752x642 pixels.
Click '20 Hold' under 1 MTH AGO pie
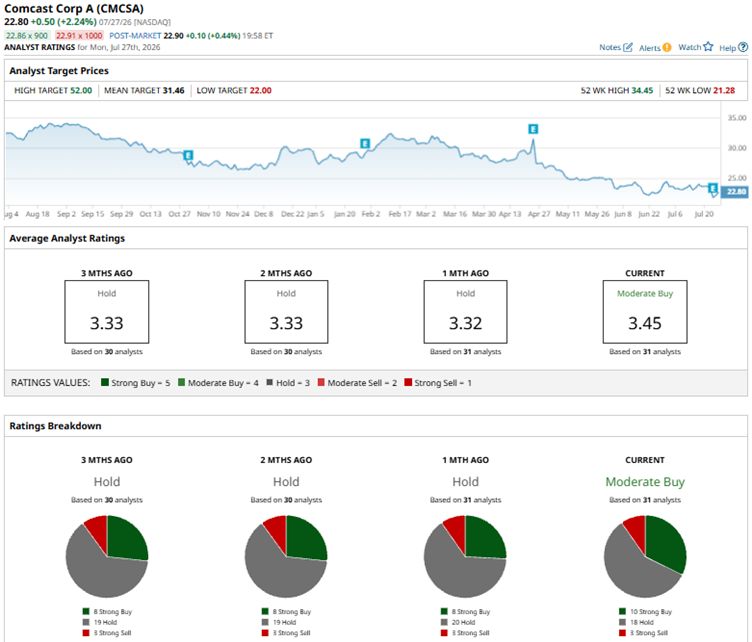(463, 622)
